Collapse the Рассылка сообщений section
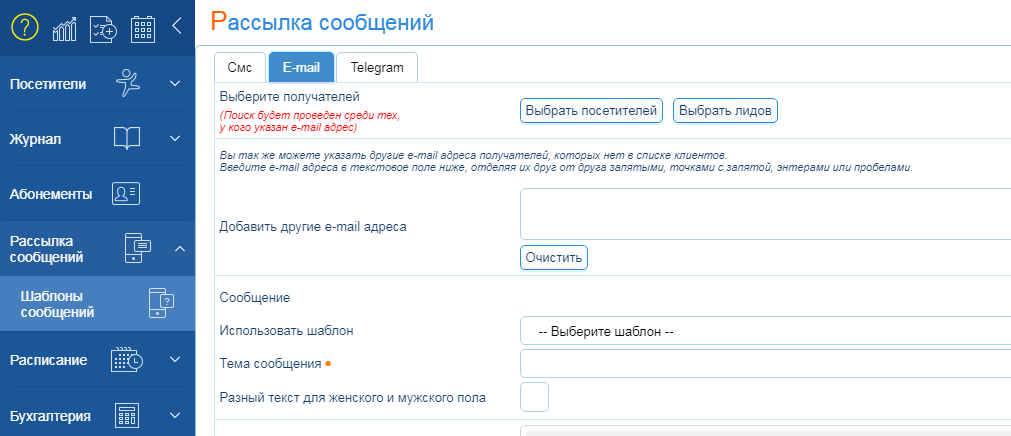The width and height of the screenshot is (1011, 436). 175,248
